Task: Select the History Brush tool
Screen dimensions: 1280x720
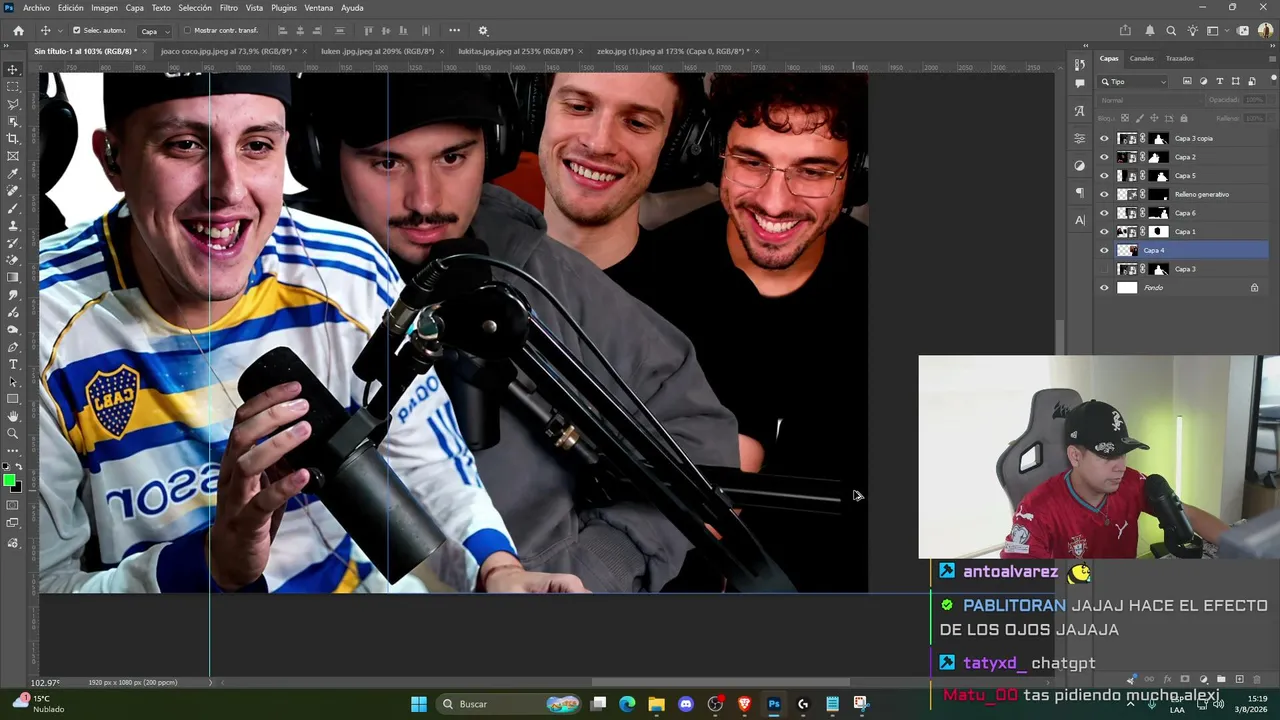Action: 13,243
